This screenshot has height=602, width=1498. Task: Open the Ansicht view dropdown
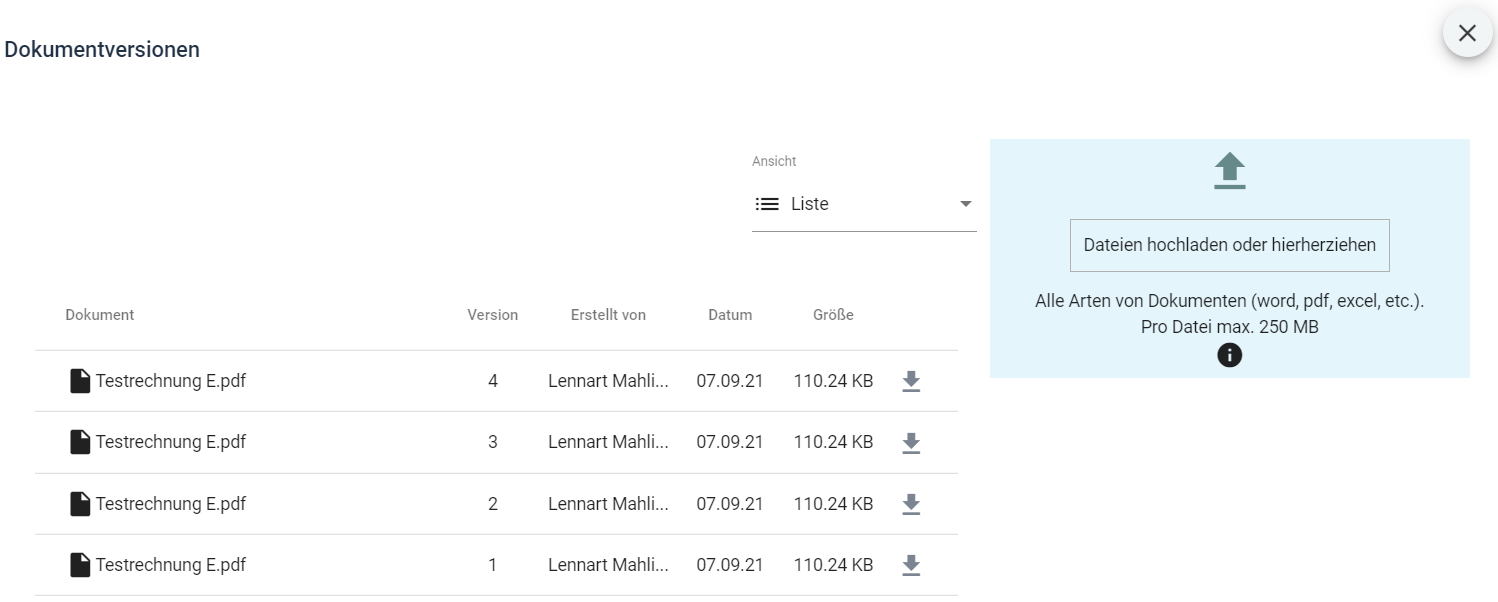click(863, 204)
